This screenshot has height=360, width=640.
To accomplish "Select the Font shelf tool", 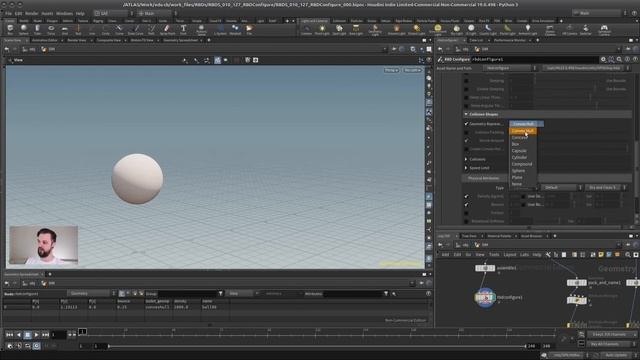I will (x=183, y=29).
